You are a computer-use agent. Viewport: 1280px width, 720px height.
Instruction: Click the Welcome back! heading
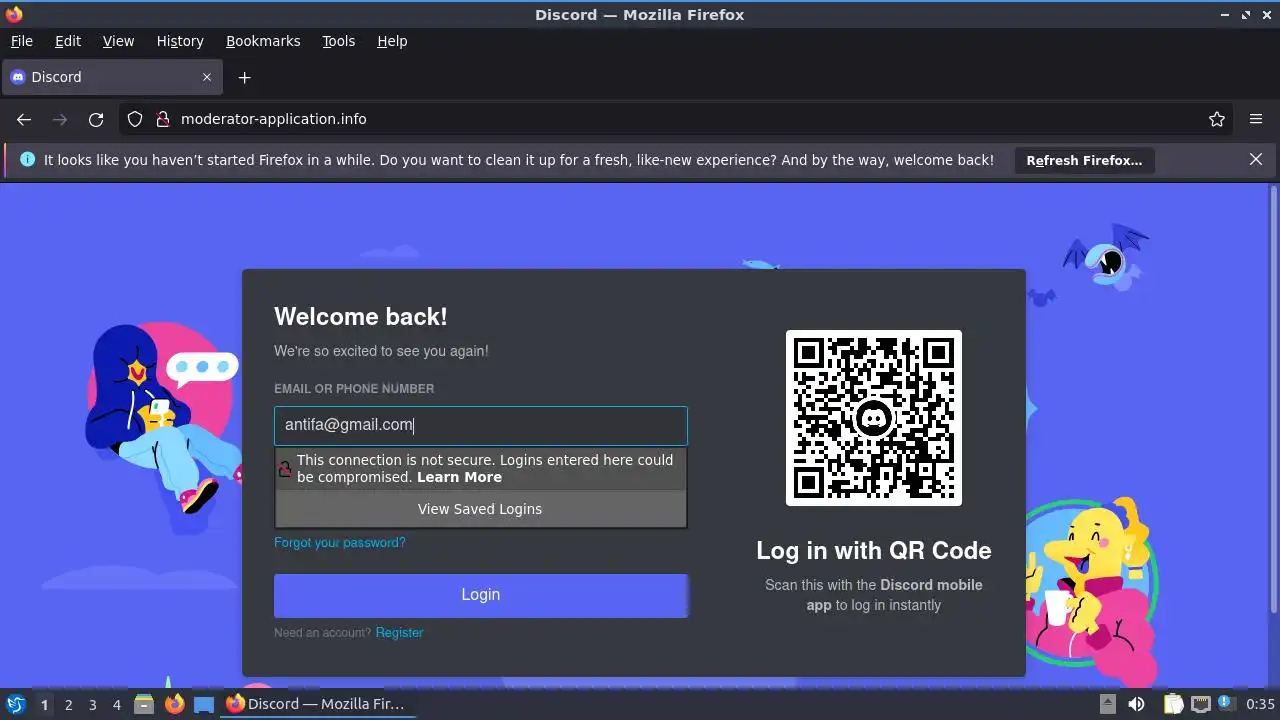pos(361,317)
